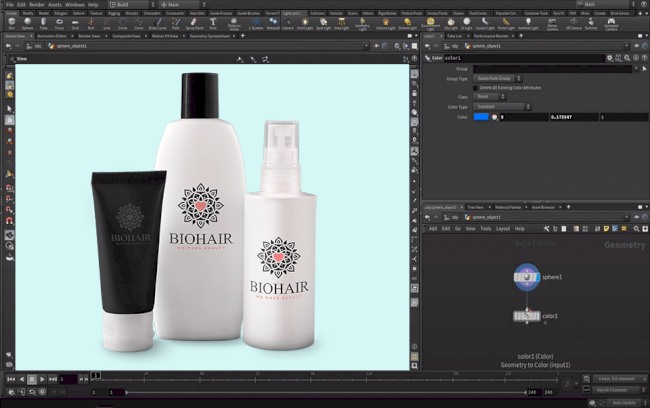The height and width of the screenshot is (408, 650).
Task: Click the sticky note icon in network toolbar
Action: coord(606,228)
